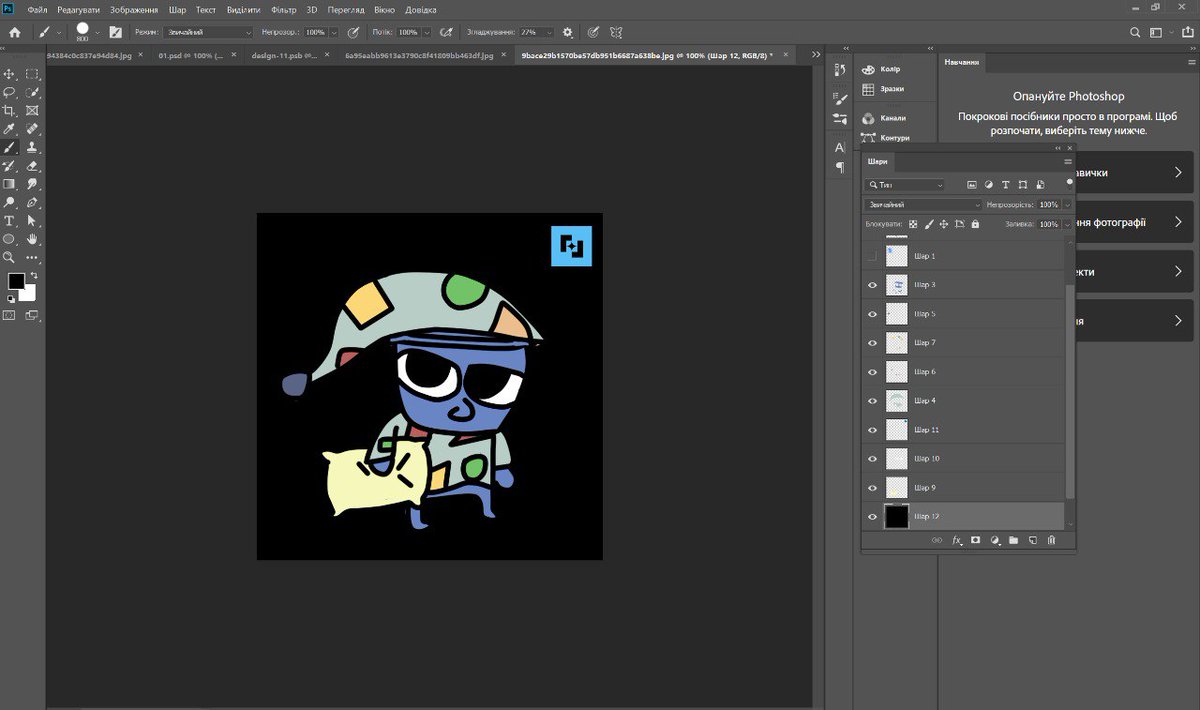The width and height of the screenshot is (1200, 710).
Task: Hide layer Шар 5
Action: 872,314
